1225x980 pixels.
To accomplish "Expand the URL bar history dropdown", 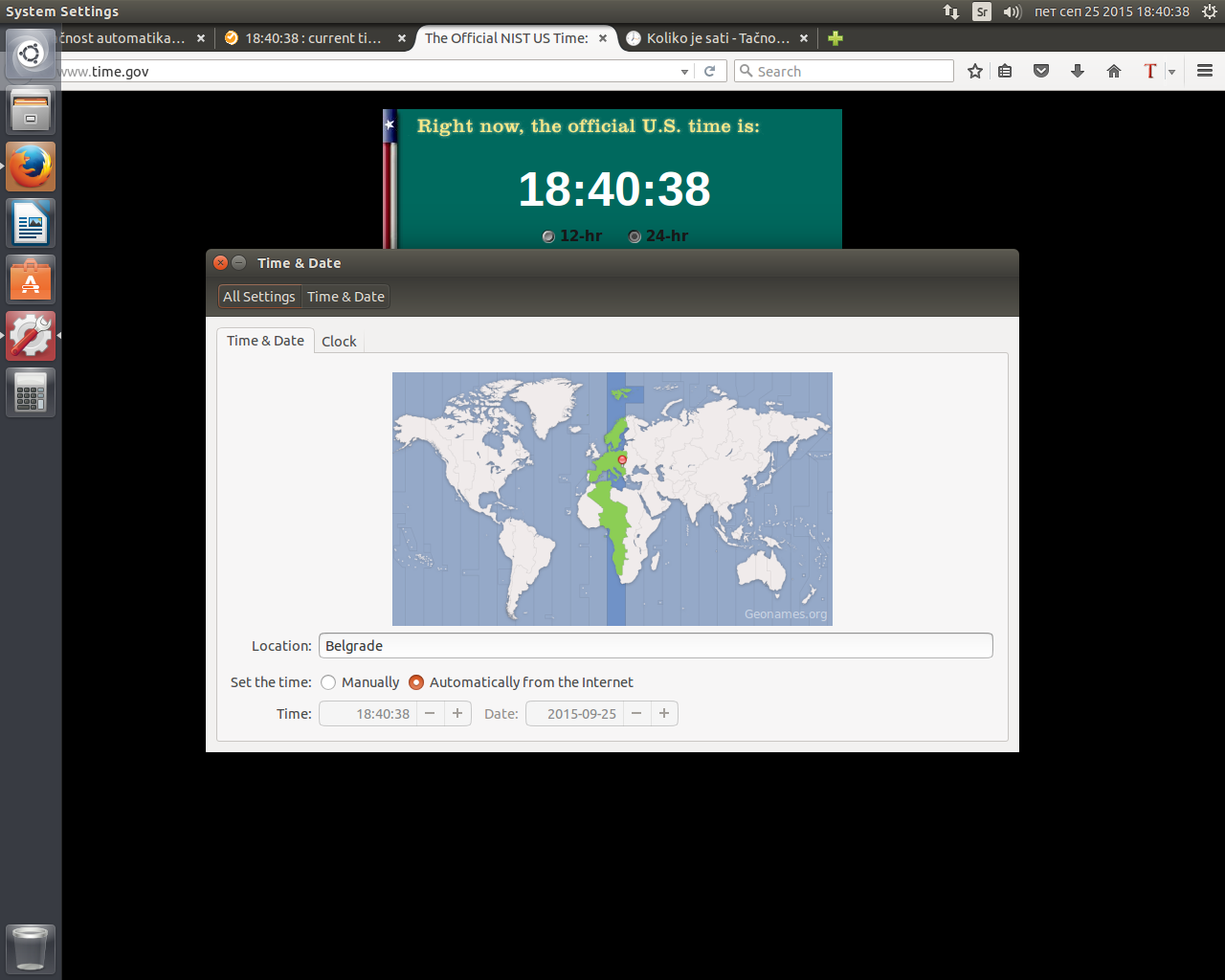I will (x=684, y=72).
